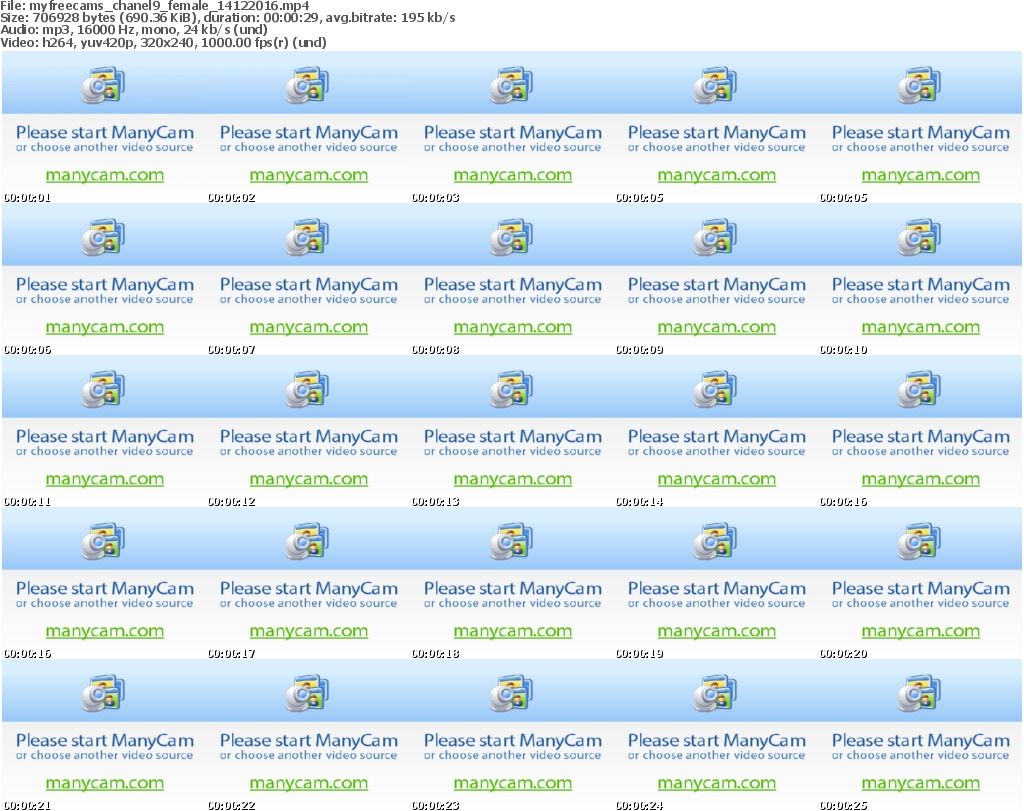Click ManyCam webcam icon in 00:00:08 frame

511,237
